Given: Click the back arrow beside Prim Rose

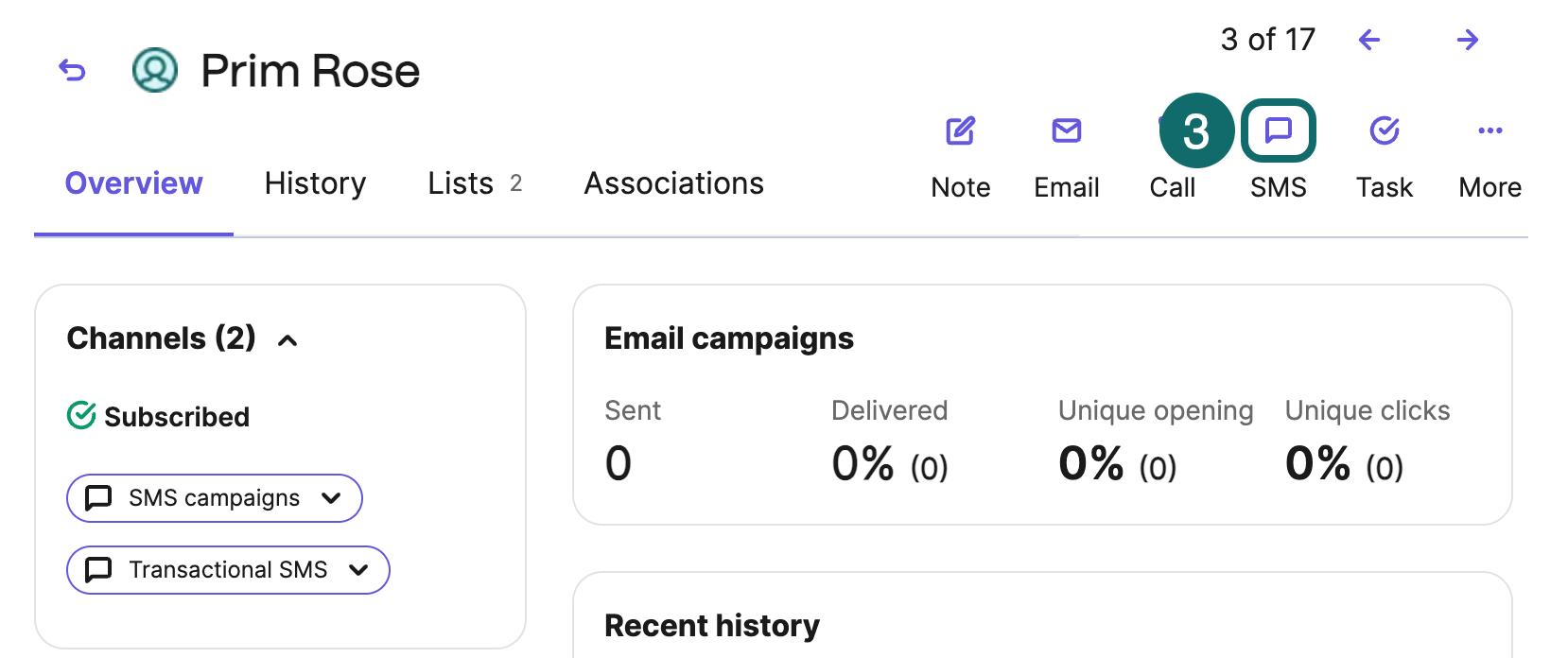Looking at the screenshot, I should coord(72,70).
